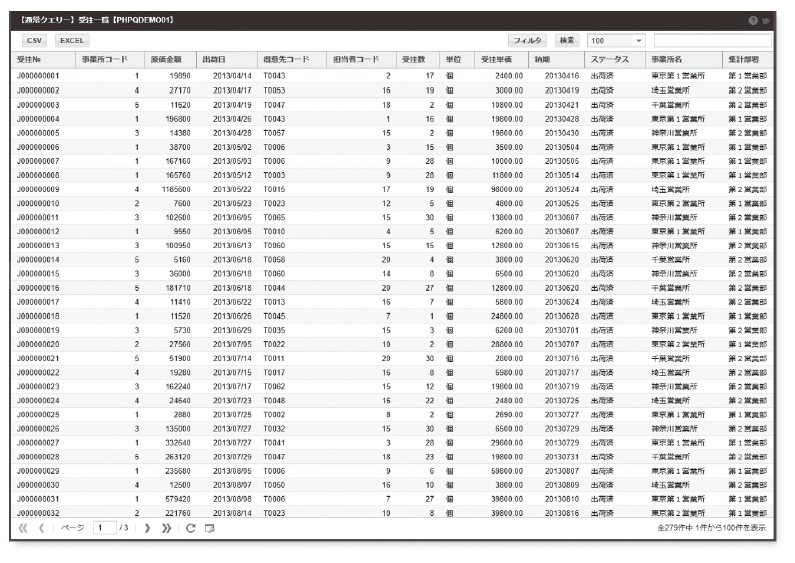Screen dimensions: 795x563
Task: Select order J000000009 cell
Action: tap(38, 189)
